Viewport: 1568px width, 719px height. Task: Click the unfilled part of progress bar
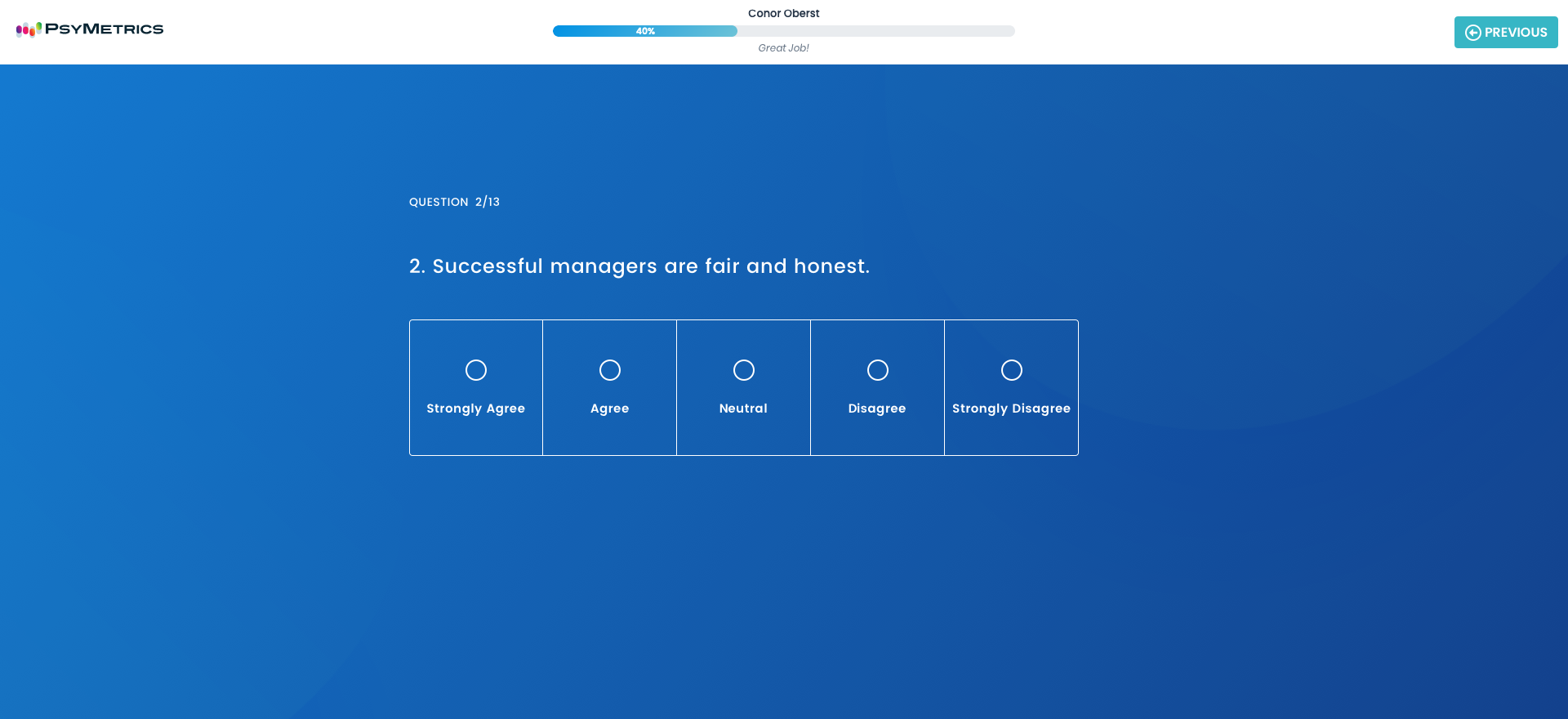(875, 31)
